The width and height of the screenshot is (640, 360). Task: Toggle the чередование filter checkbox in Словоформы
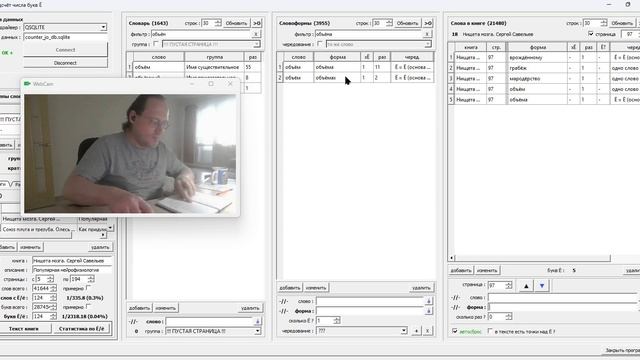coord(320,44)
